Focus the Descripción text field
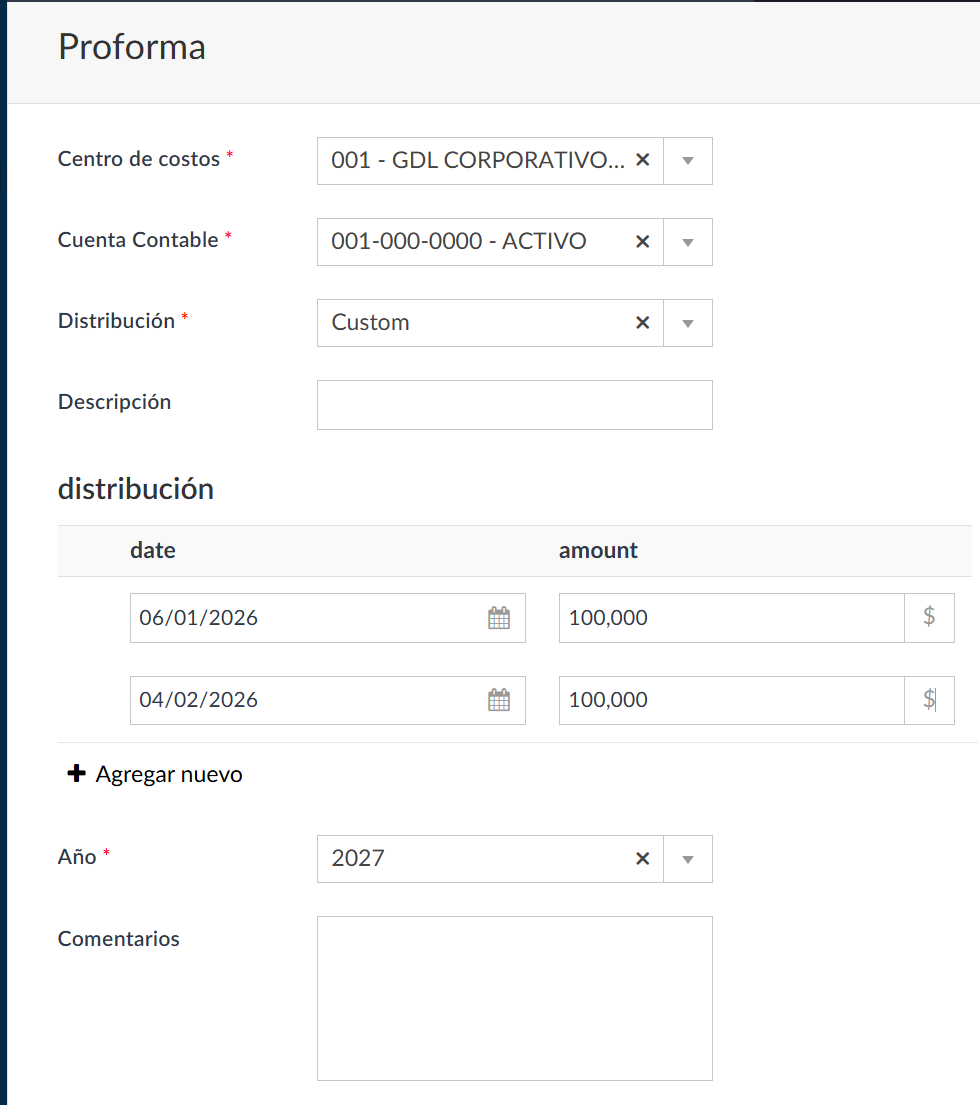The height and width of the screenshot is (1105, 980). coord(514,405)
